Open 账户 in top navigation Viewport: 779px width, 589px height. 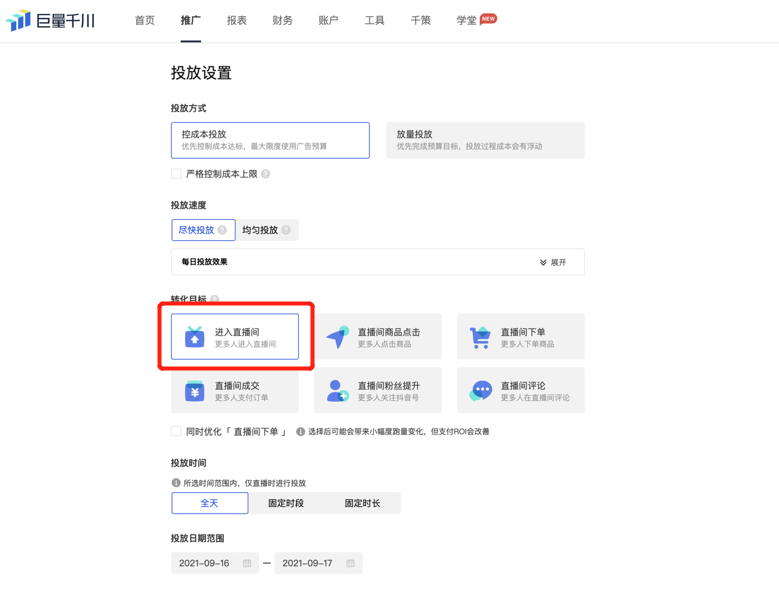[328, 20]
